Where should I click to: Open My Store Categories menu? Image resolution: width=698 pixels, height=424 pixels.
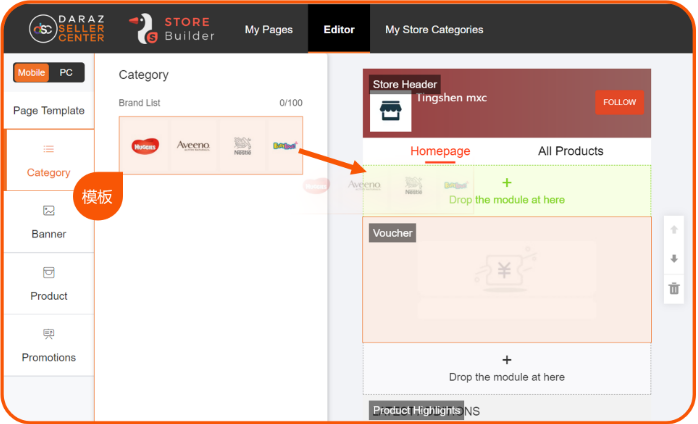tap(434, 29)
